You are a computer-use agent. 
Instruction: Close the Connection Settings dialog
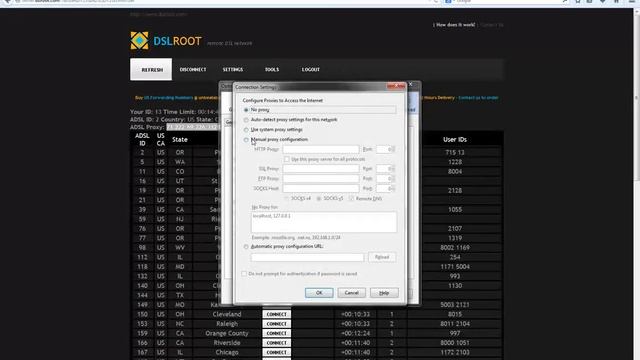pos(396,86)
